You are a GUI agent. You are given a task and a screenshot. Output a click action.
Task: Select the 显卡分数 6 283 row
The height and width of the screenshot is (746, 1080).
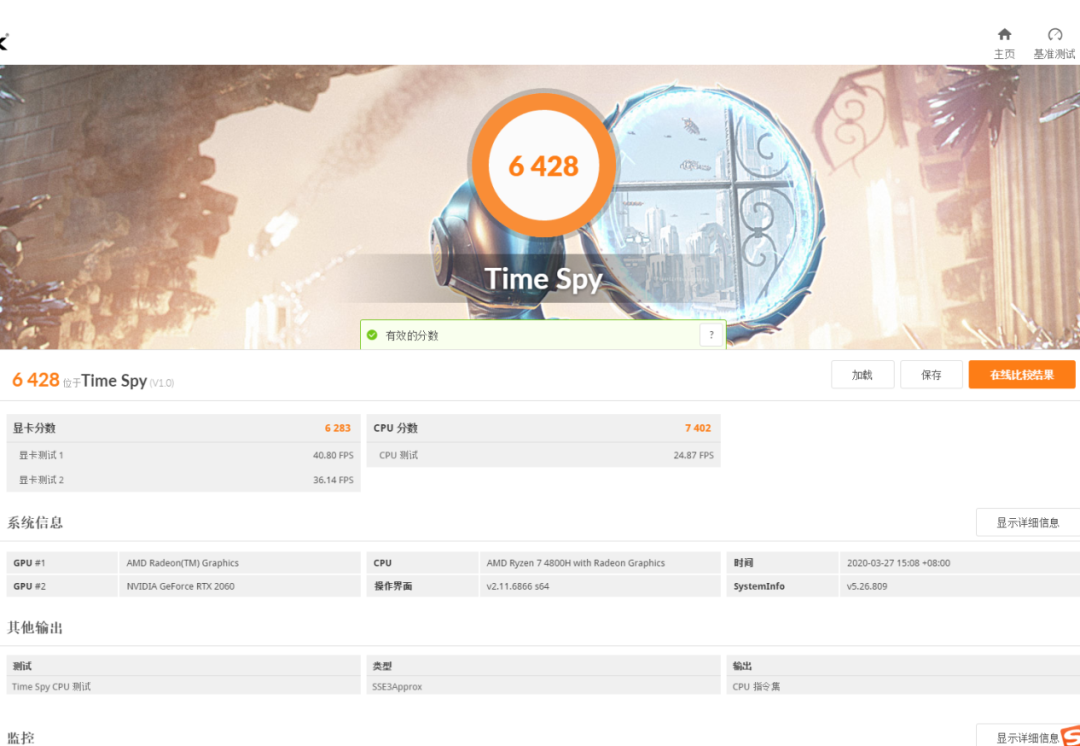click(183, 428)
